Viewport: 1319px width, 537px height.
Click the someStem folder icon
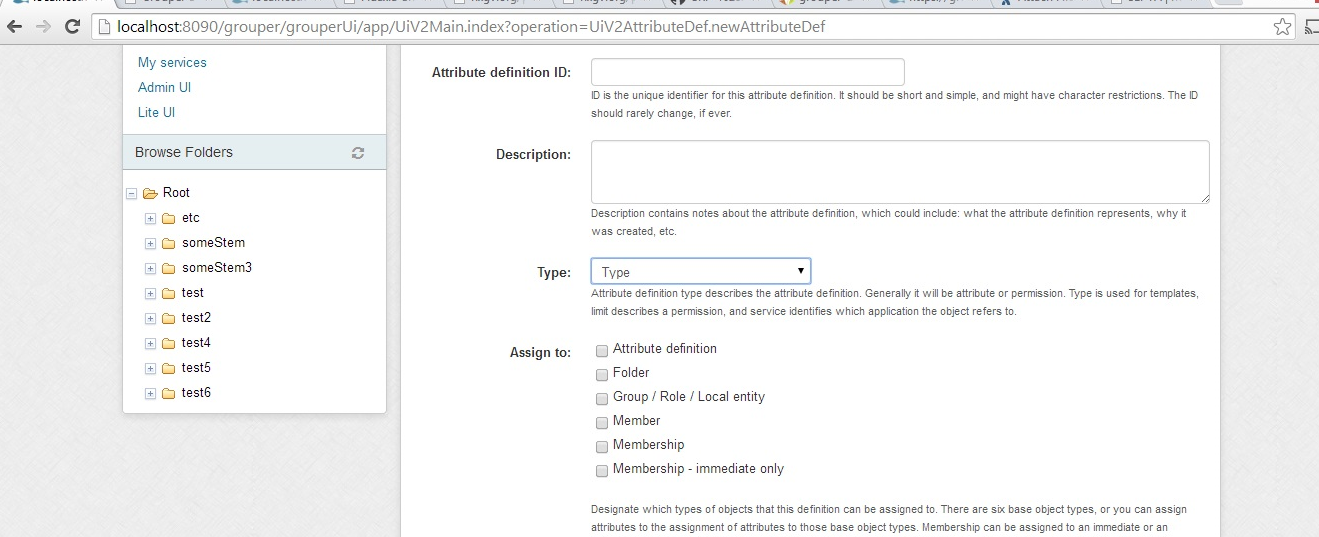coord(168,243)
